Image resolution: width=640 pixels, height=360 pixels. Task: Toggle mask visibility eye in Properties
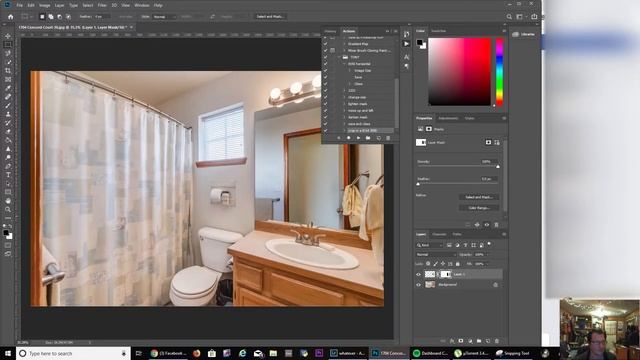pyautogui.click(x=487, y=225)
